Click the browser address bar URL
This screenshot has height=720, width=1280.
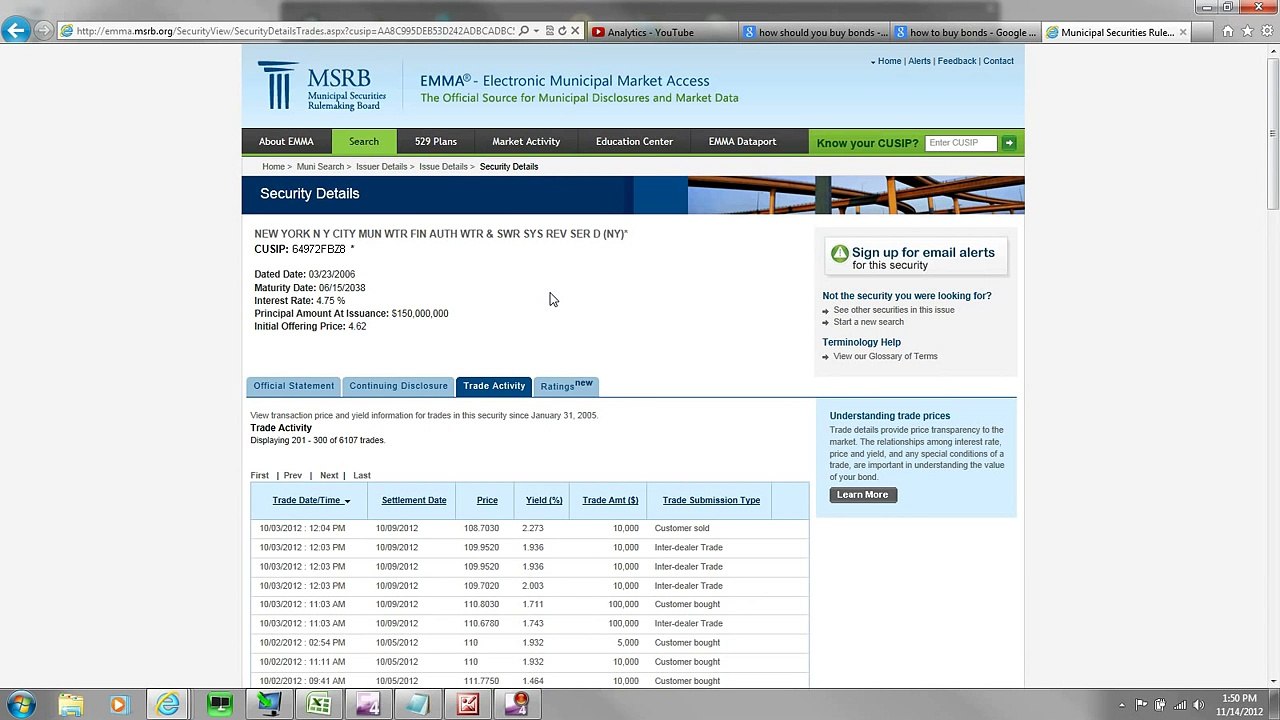(295, 31)
